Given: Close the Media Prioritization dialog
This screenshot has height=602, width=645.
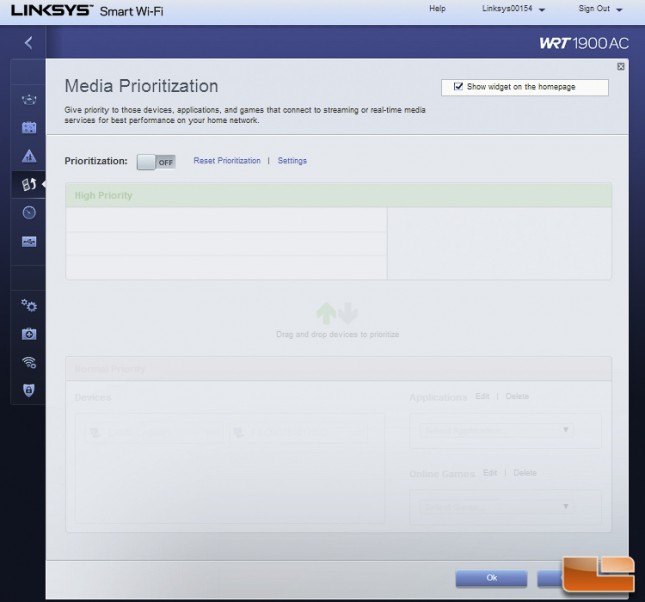Looking at the screenshot, I should (x=620, y=66).
